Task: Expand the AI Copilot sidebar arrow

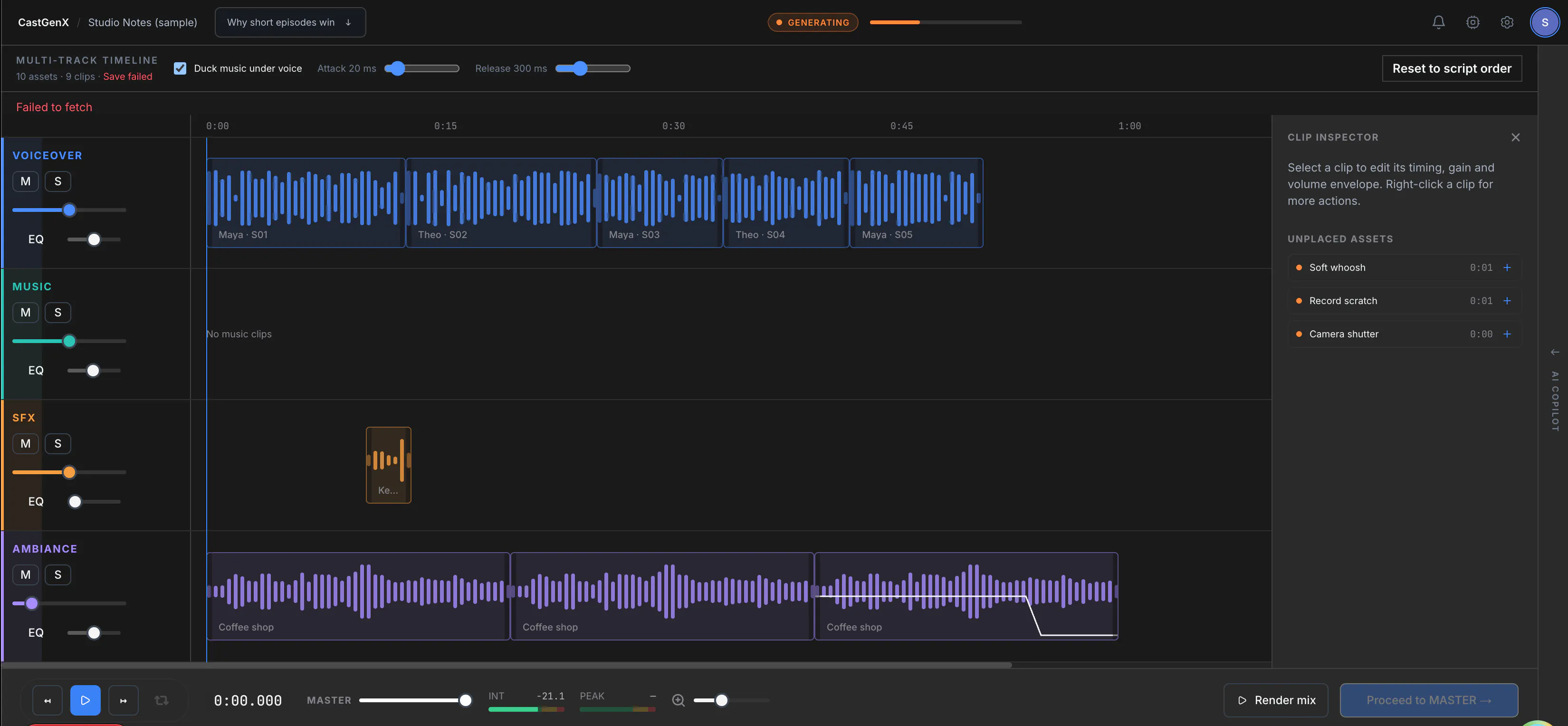Action: click(x=1555, y=353)
